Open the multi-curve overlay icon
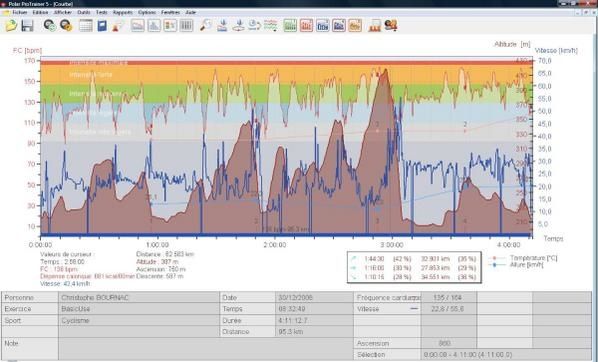598x362 pixels. [x=271, y=26]
